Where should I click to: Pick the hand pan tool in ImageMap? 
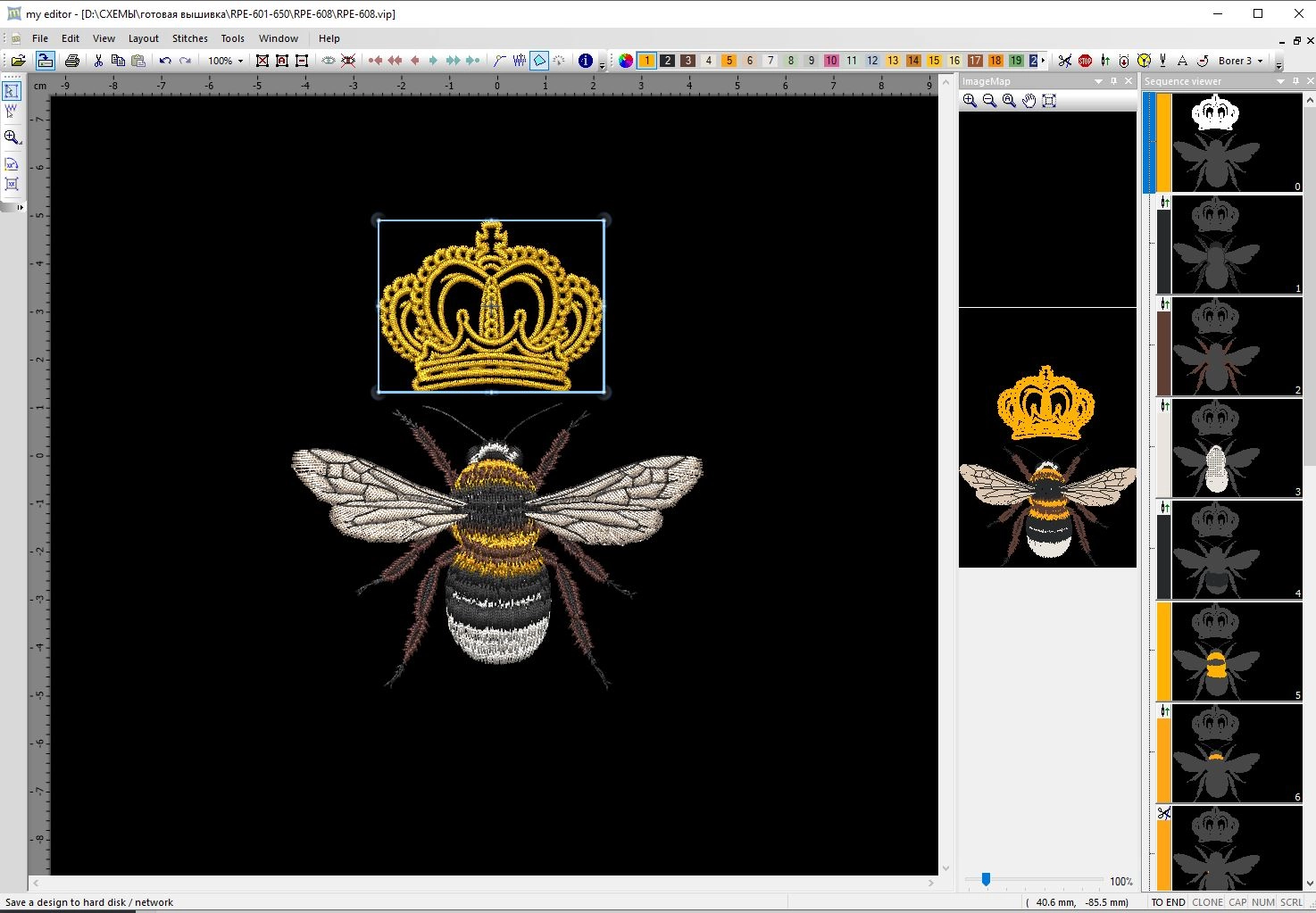point(1029,101)
